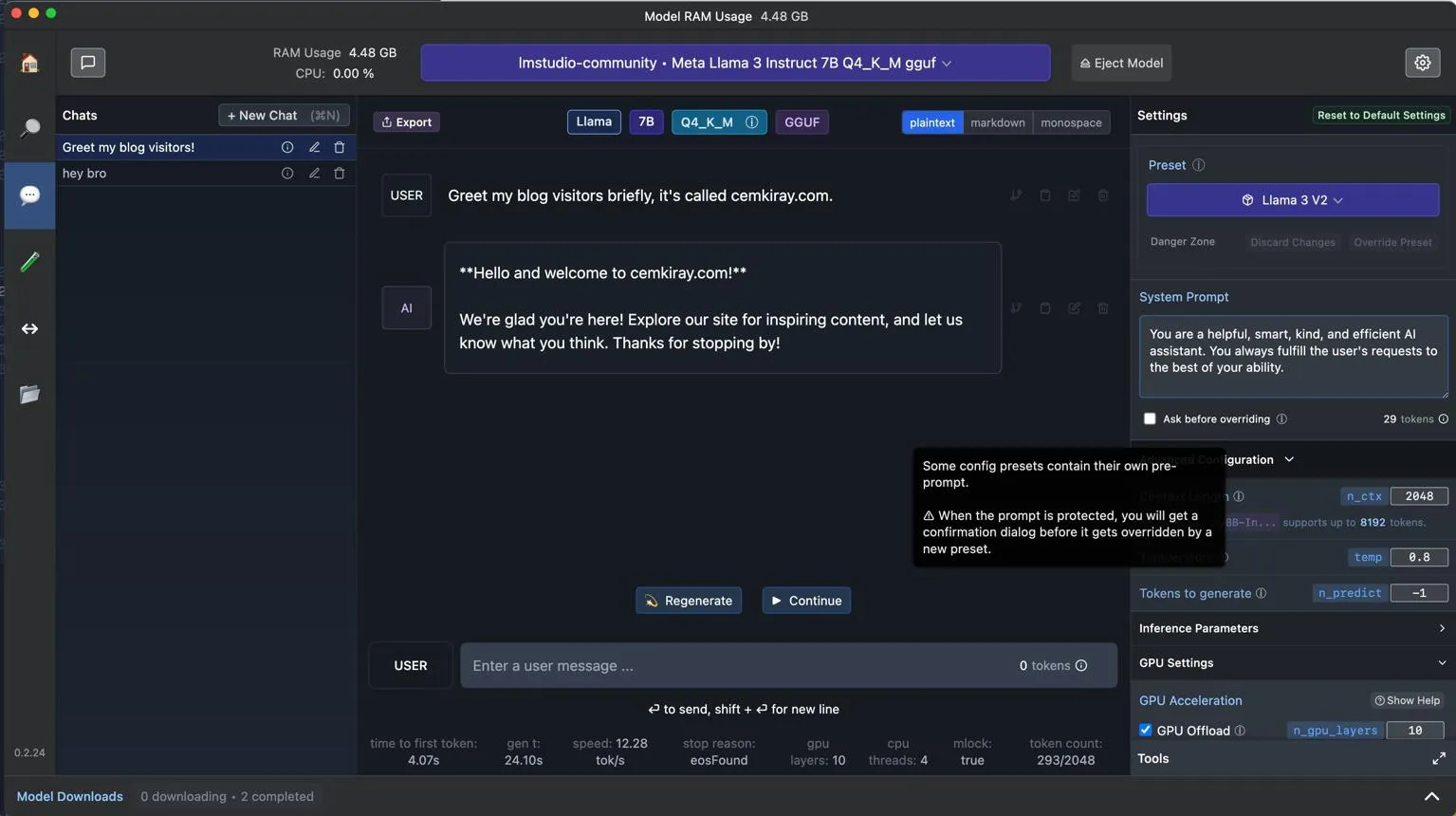Open the Llama 3 V2 preset dropdown
Image resolution: width=1456 pixels, height=816 pixels.
tap(1292, 200)
